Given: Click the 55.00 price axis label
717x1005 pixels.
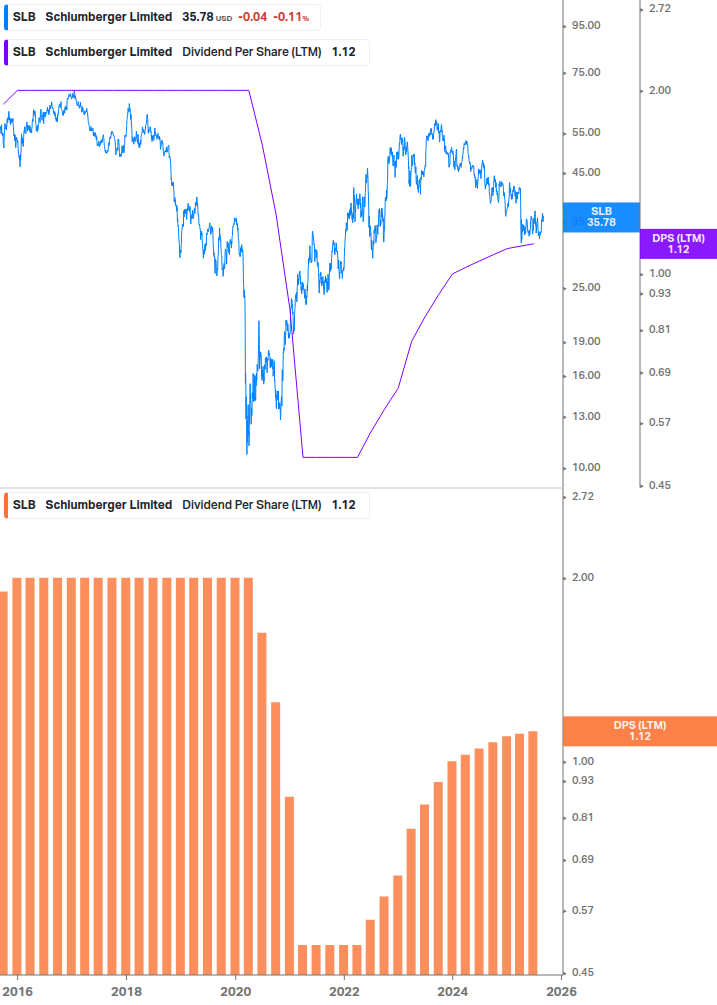Looking at the screenshot, I should [586, 133].
